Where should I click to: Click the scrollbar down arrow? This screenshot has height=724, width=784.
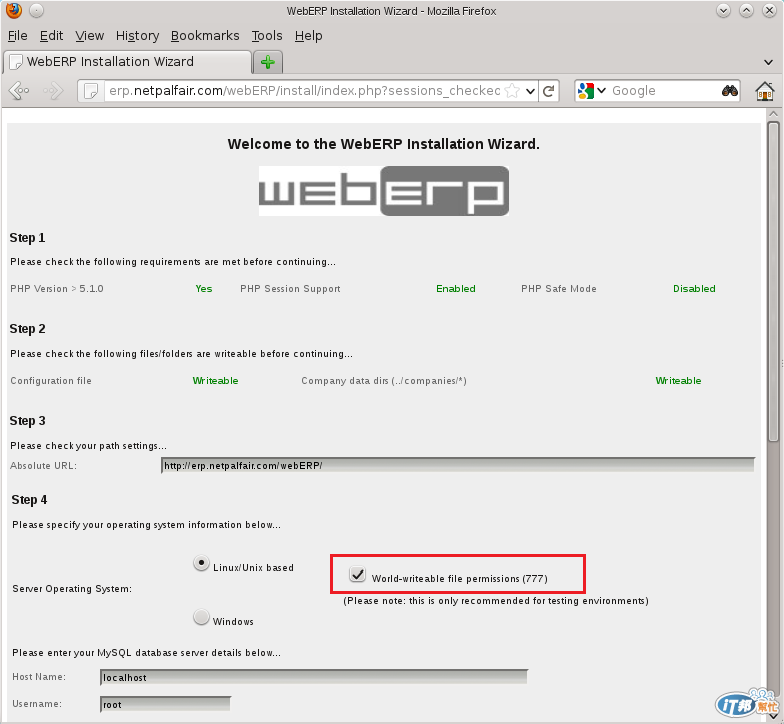point(774,716)
